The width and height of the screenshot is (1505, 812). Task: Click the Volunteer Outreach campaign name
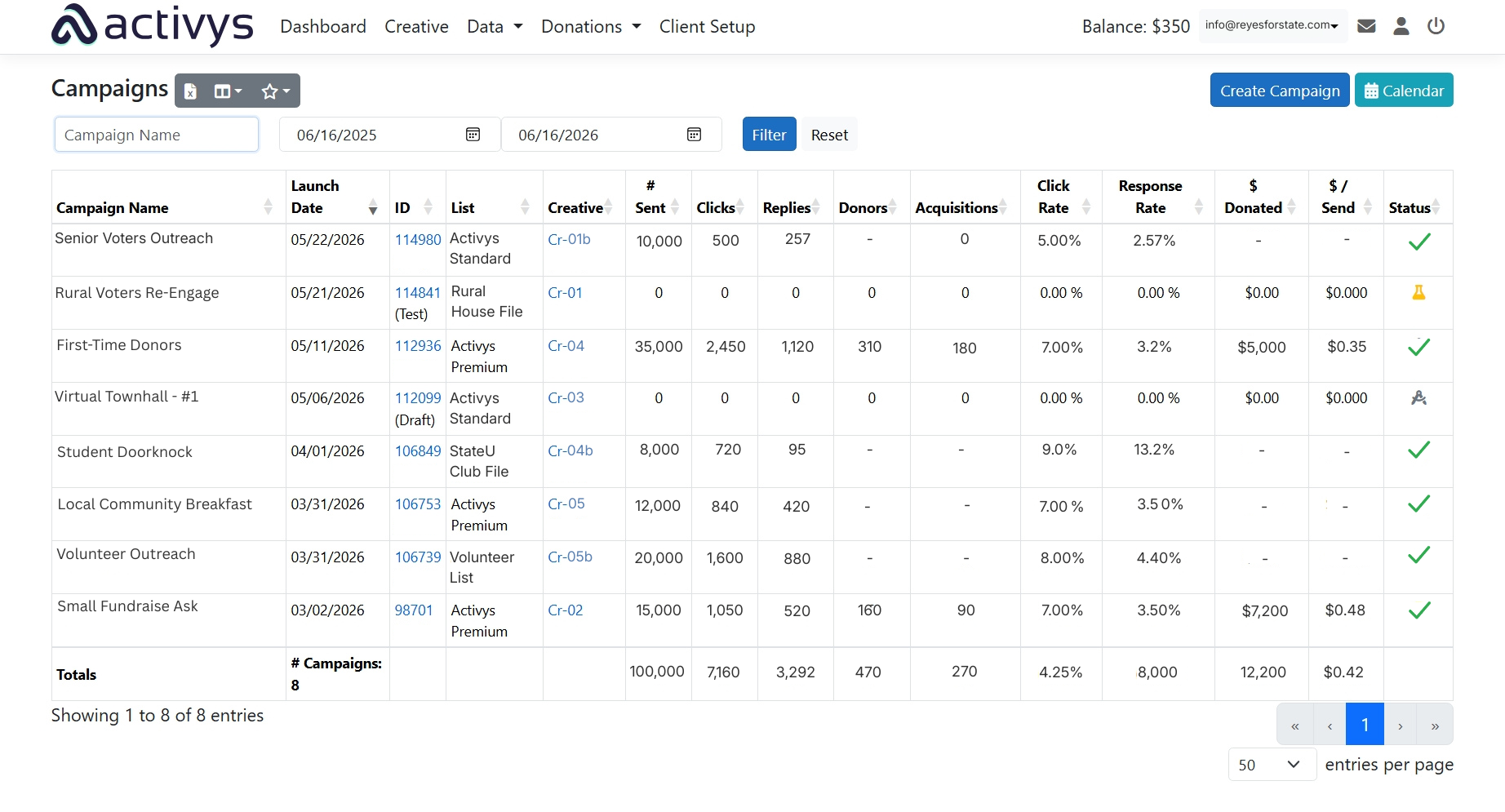click(x=126, y=554)
